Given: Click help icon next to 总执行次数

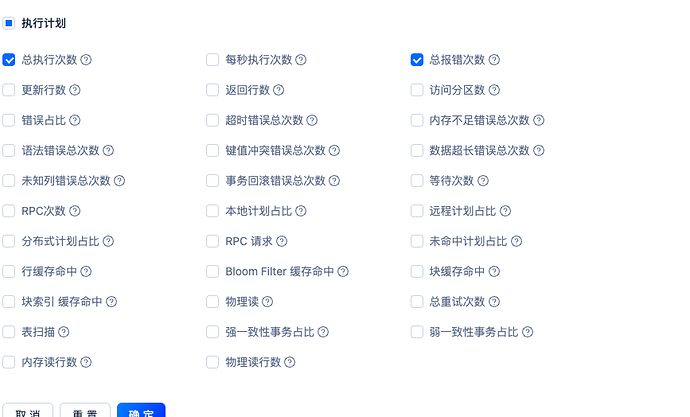Looking at the screenshot, I should [x=86, y=60].
